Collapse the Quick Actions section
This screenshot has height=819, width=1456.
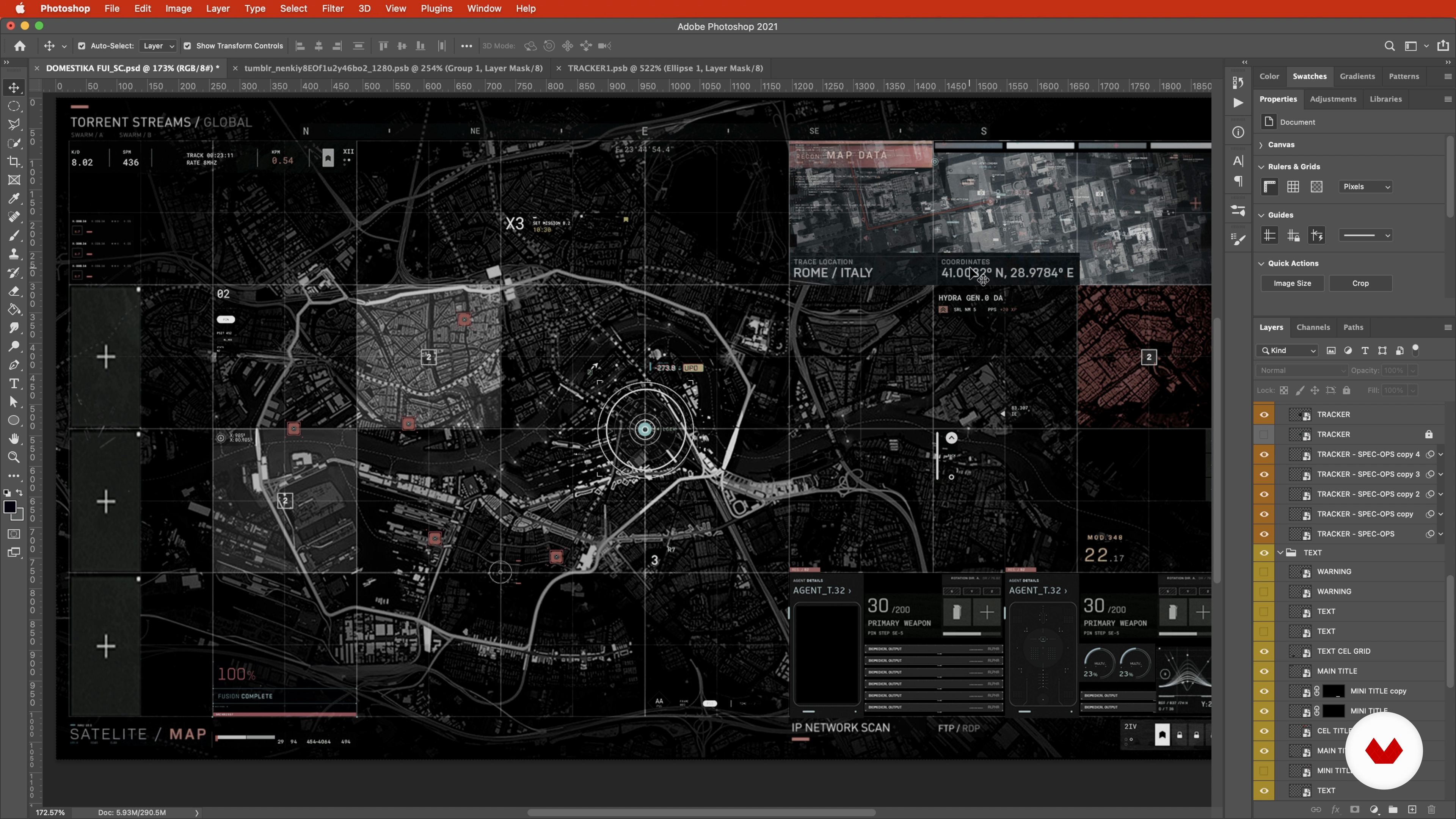pos(1261,264)
